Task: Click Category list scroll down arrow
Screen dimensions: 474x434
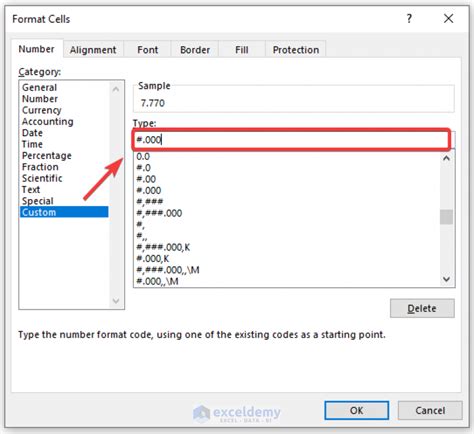Action: coord(116,301)
